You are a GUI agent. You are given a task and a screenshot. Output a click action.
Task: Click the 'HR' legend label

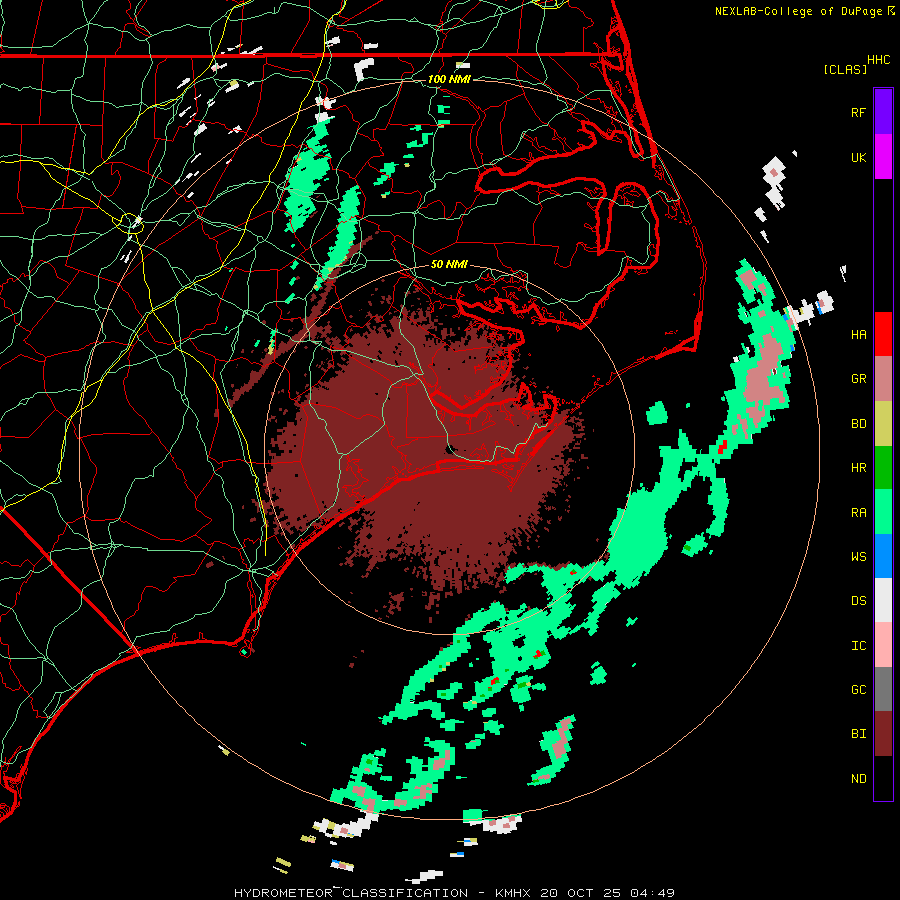[x=858, y=468]
